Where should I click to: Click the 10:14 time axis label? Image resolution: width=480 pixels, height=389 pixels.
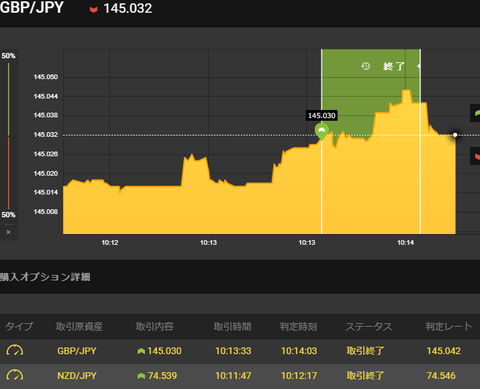[x=405, y=243]
